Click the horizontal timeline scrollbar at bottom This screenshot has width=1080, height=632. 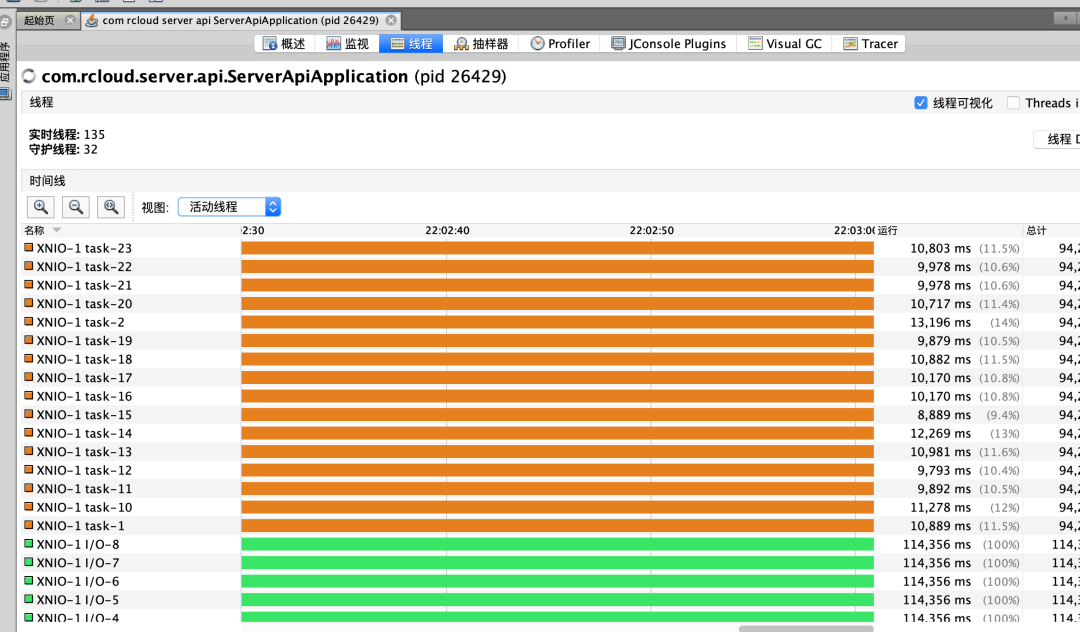click(x=805, y=628)
